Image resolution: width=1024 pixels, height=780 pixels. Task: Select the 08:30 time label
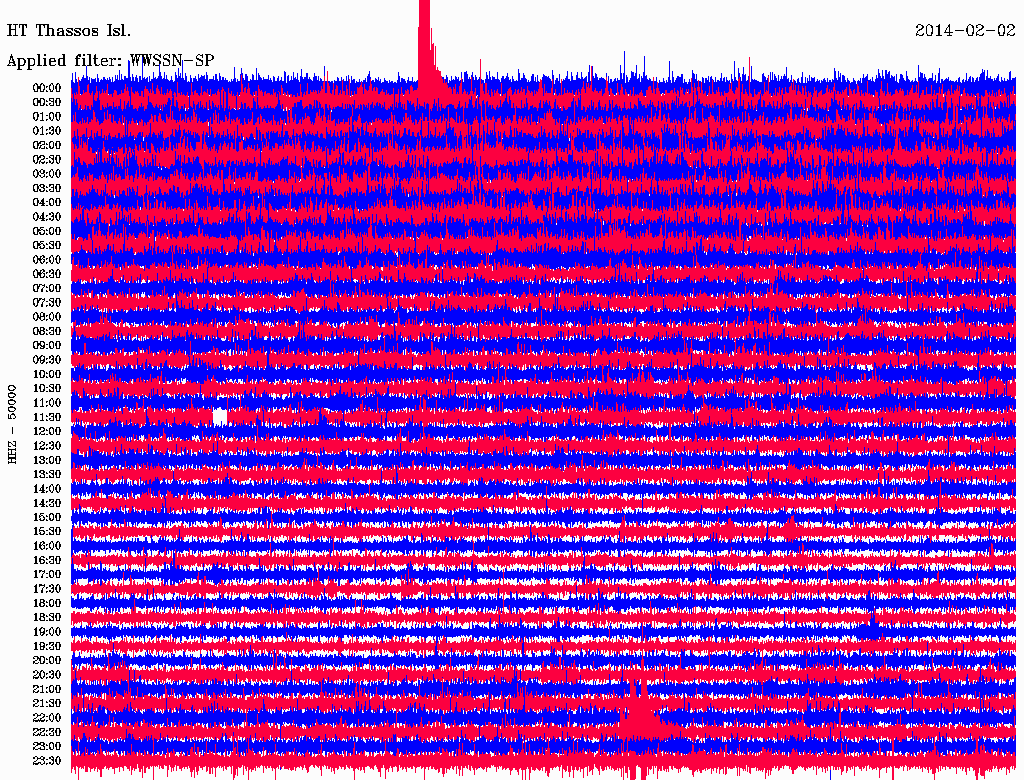click(46, 331)
